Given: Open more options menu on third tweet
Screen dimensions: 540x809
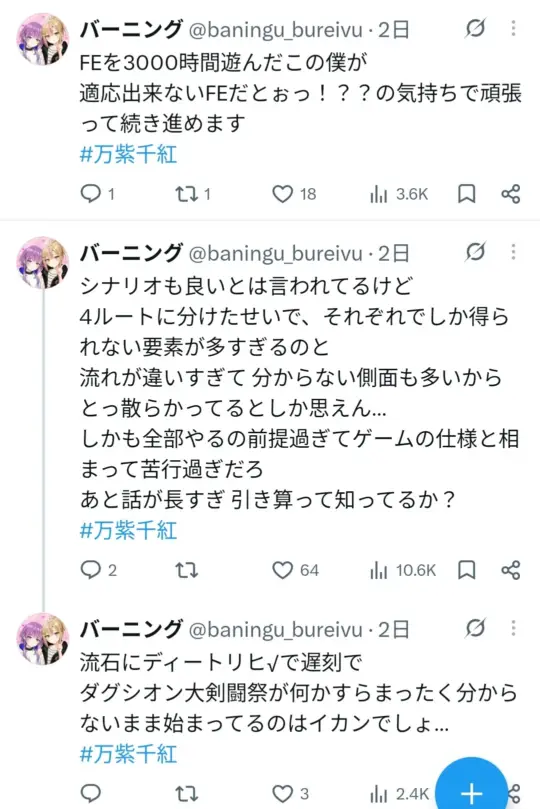Looking at the screenshot, I should point(513,627).
